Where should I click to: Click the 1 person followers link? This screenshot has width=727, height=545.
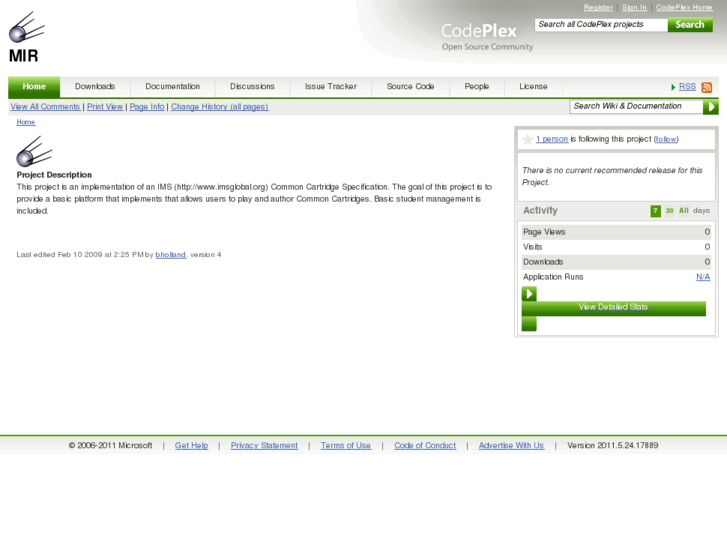(x=552, y=139)
